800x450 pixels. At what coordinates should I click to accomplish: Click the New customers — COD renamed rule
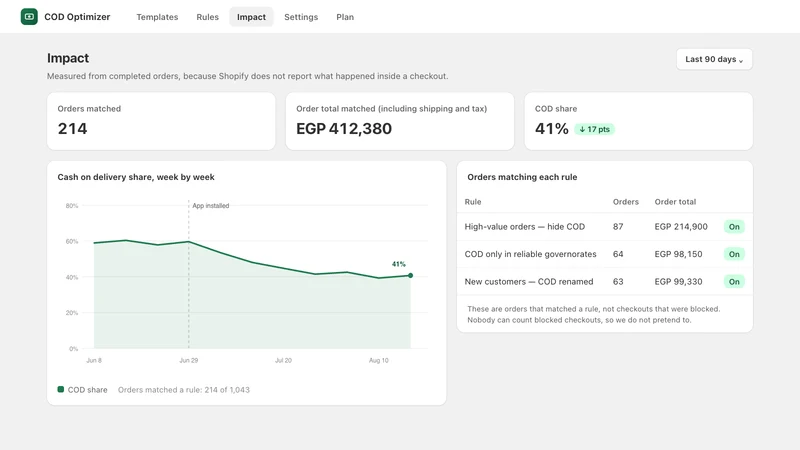[x=529, y=282]
